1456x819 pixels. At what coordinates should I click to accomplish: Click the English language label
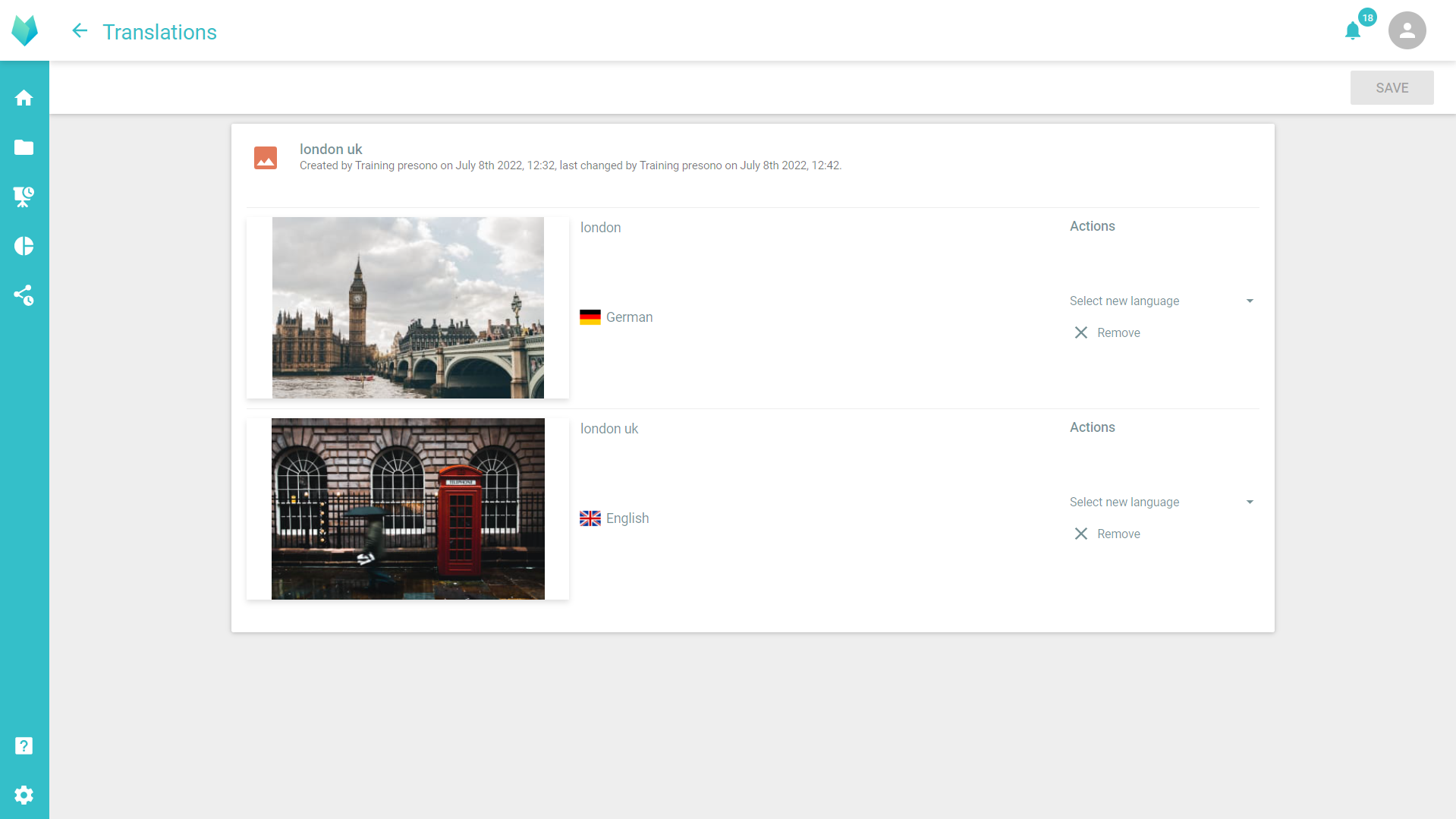[627, 518]
